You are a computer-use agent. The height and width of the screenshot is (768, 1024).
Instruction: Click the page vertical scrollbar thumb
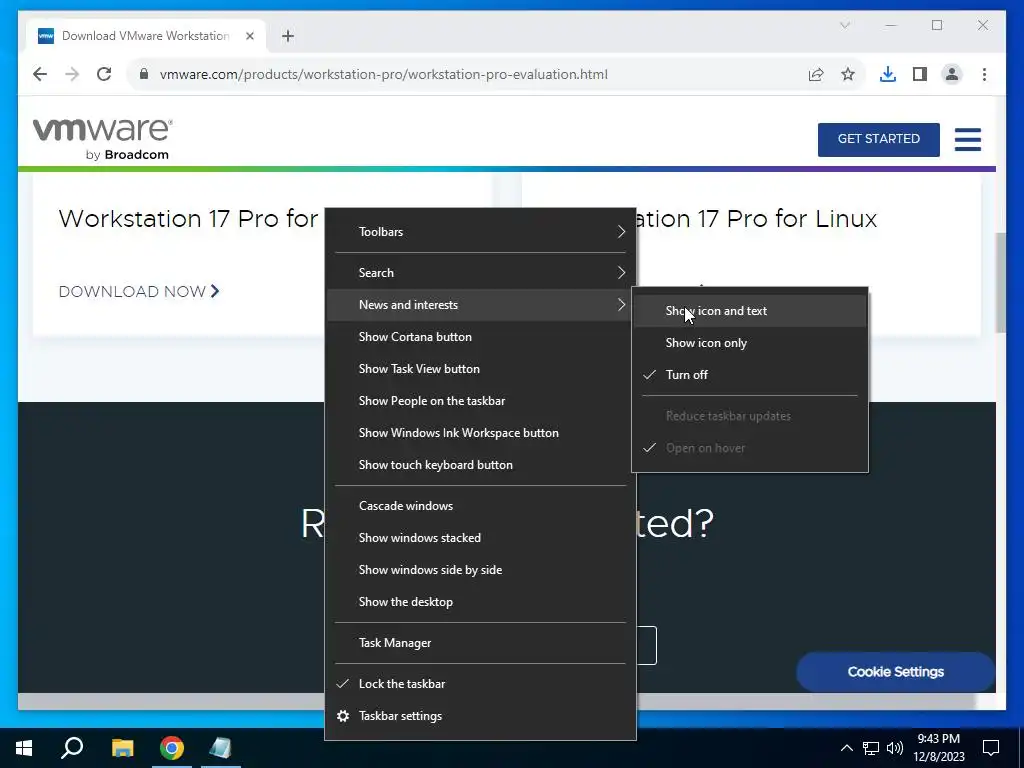(1000, 282)
